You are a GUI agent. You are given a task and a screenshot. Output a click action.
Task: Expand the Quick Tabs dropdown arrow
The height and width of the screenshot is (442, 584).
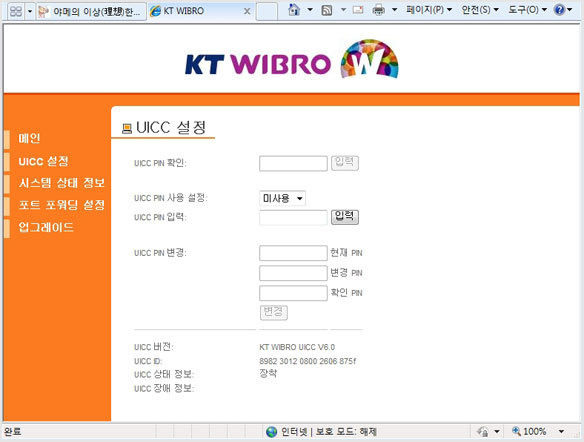coord(30,12)
